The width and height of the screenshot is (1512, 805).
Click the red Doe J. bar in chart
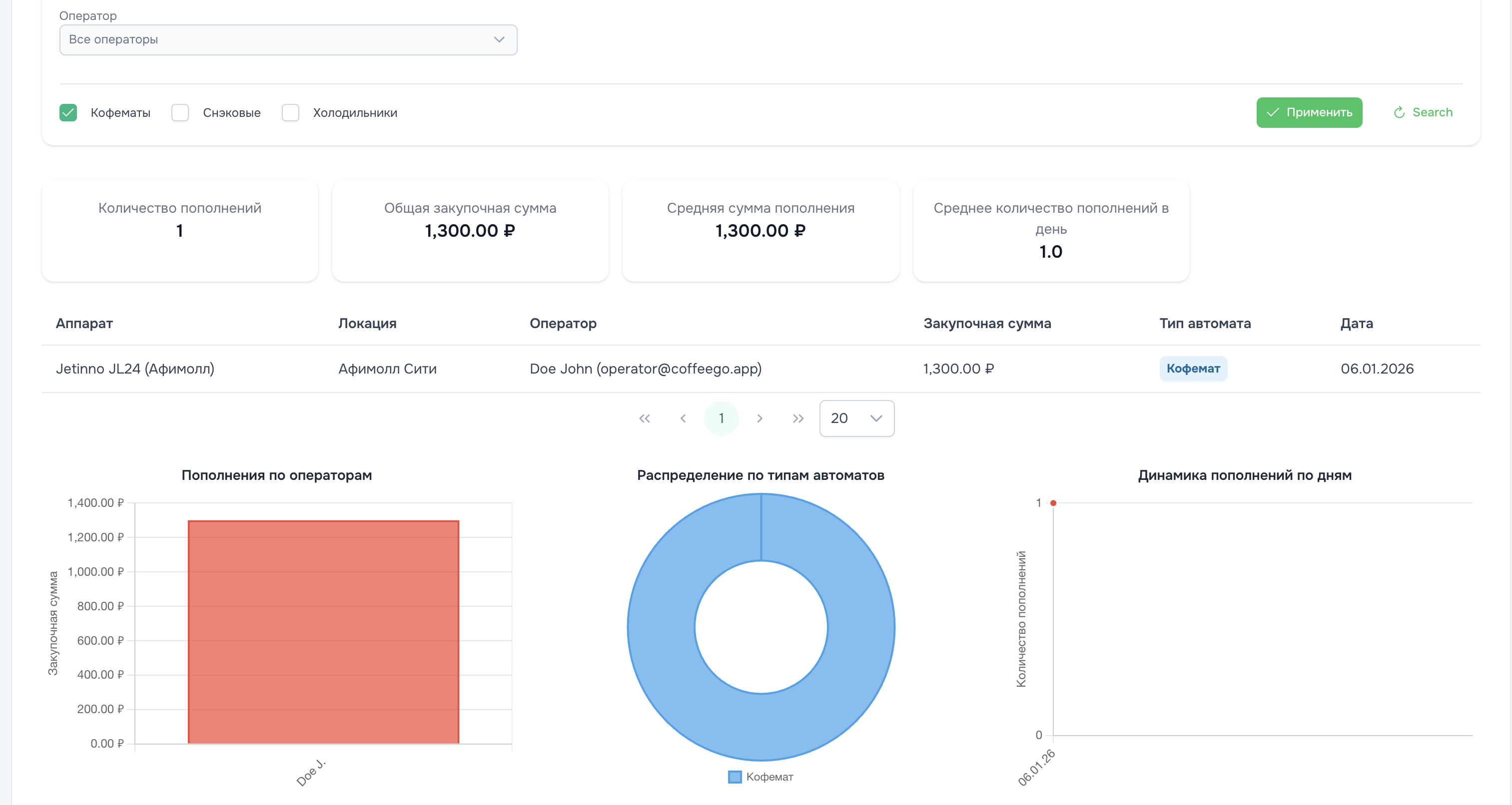pyautogui.click(x=323, y=632)
